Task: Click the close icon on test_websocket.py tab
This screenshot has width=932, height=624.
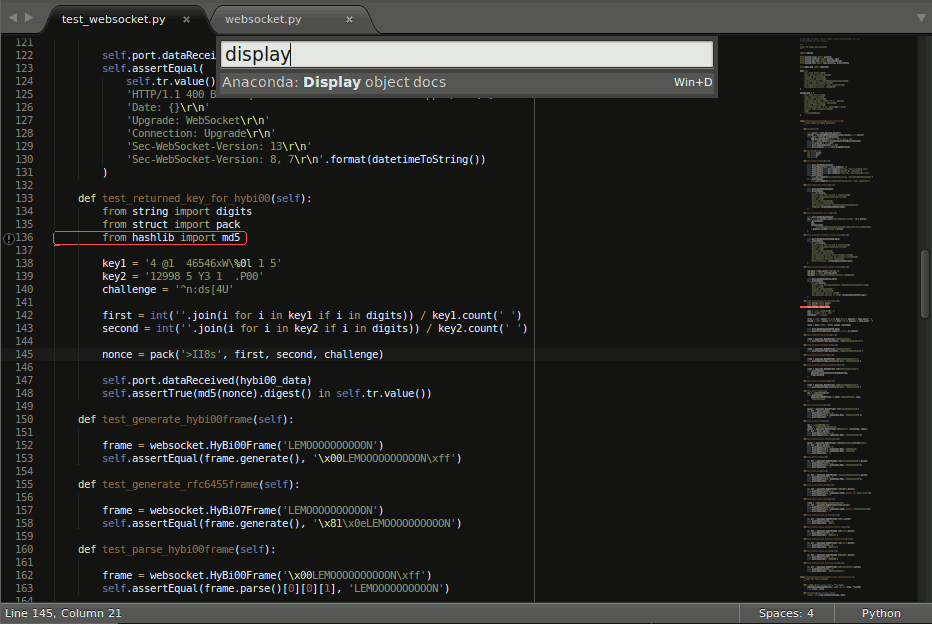Action: 186,18
